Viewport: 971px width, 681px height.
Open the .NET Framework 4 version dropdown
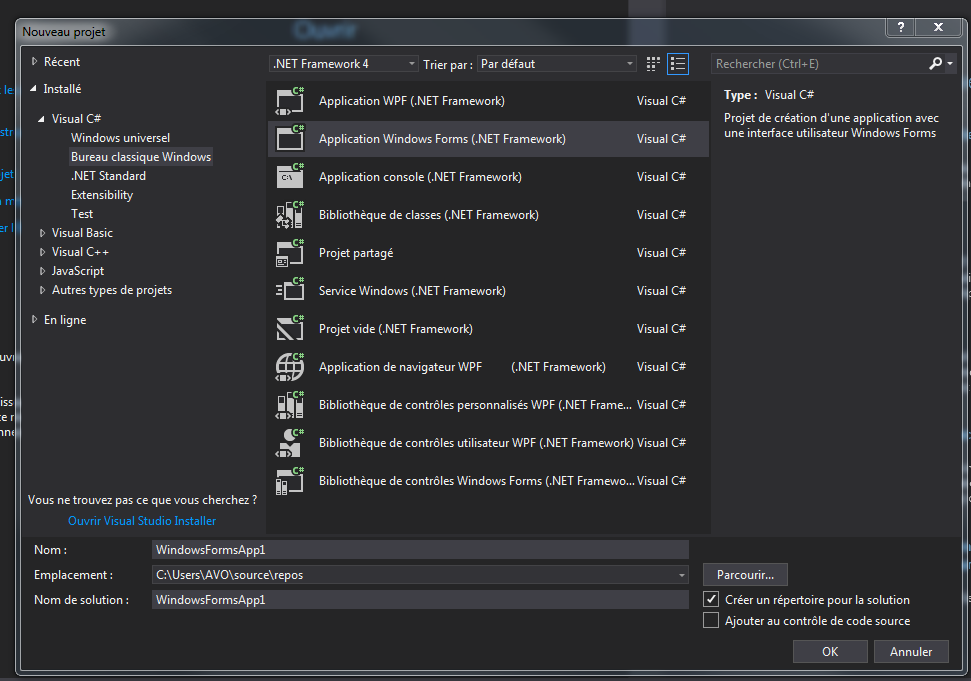[344, 64]
